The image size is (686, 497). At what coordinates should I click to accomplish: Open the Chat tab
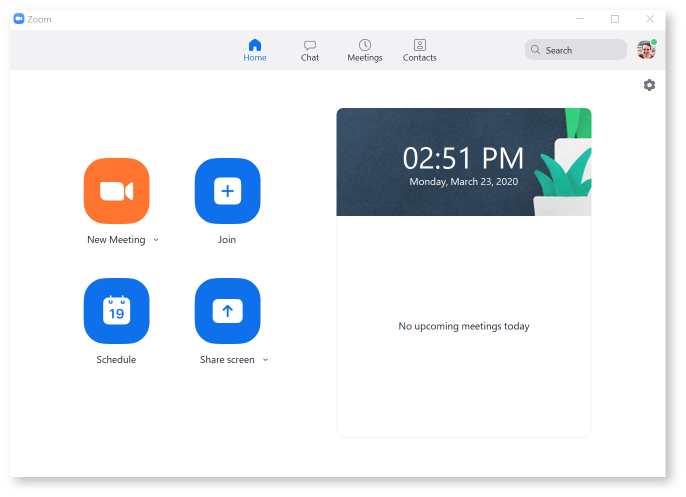pyautogui.click(x=310, y=50)
